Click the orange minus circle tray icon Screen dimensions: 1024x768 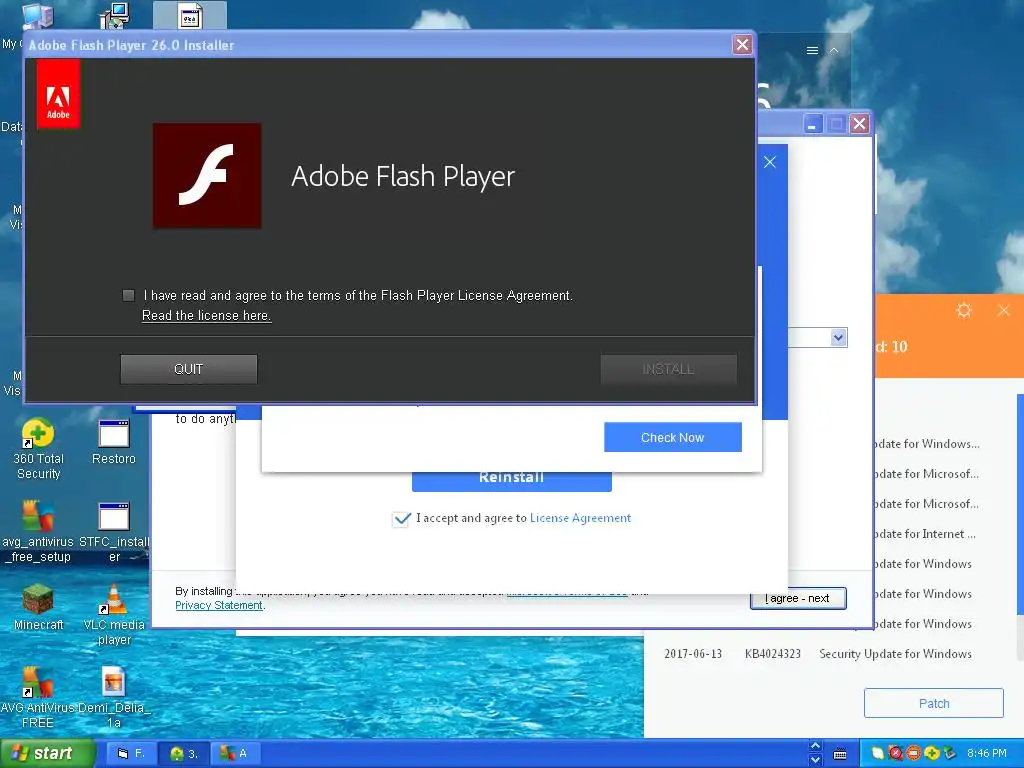coord(914,753)
